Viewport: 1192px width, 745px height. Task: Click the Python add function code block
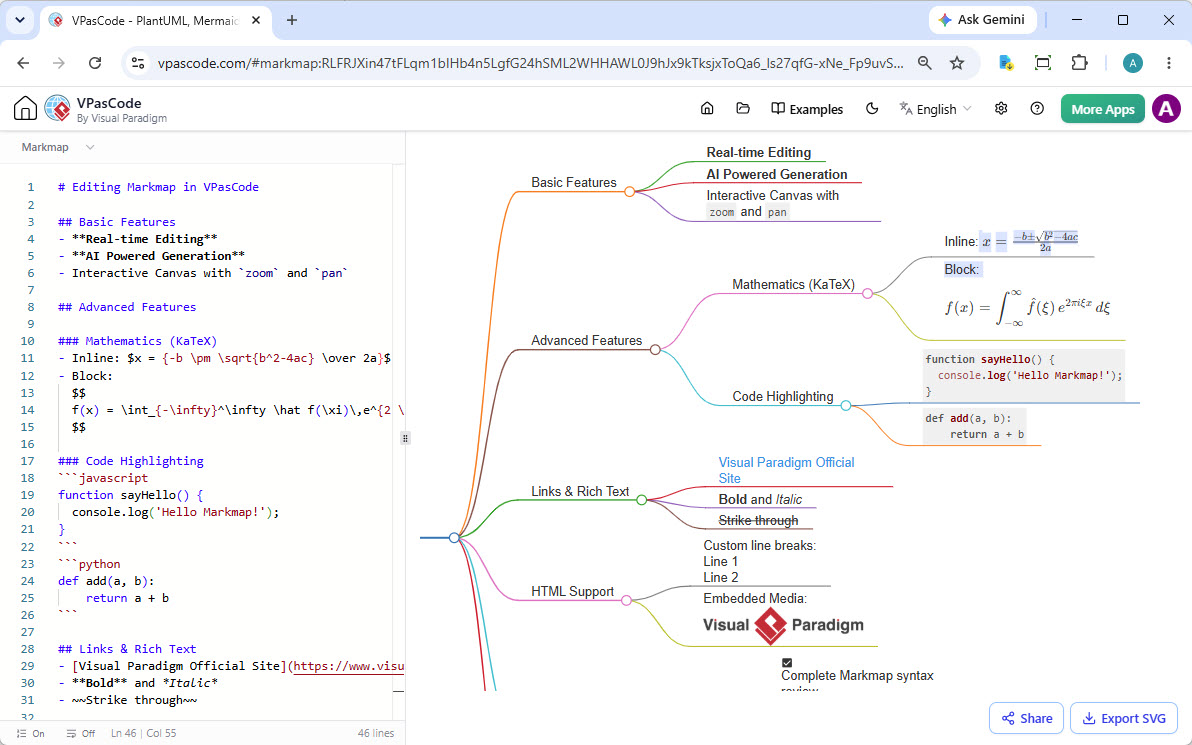click(x=975, y=426)
